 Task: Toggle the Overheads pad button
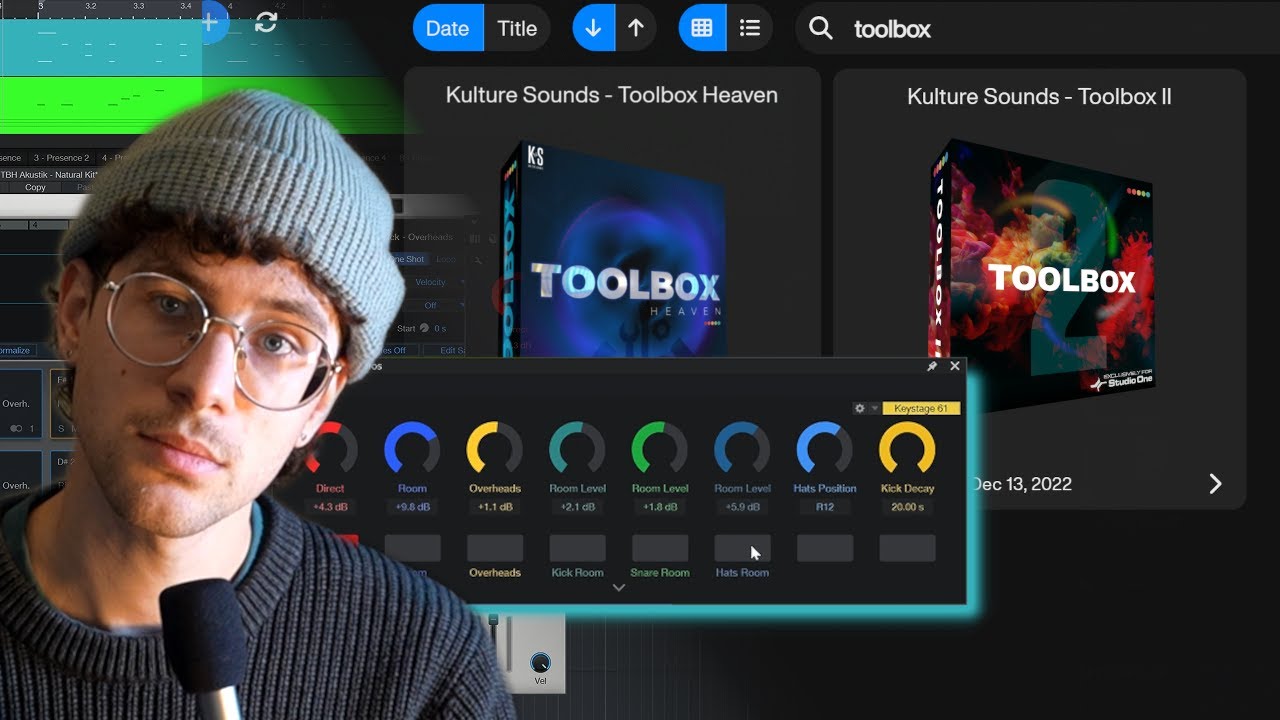pos(495,548)
